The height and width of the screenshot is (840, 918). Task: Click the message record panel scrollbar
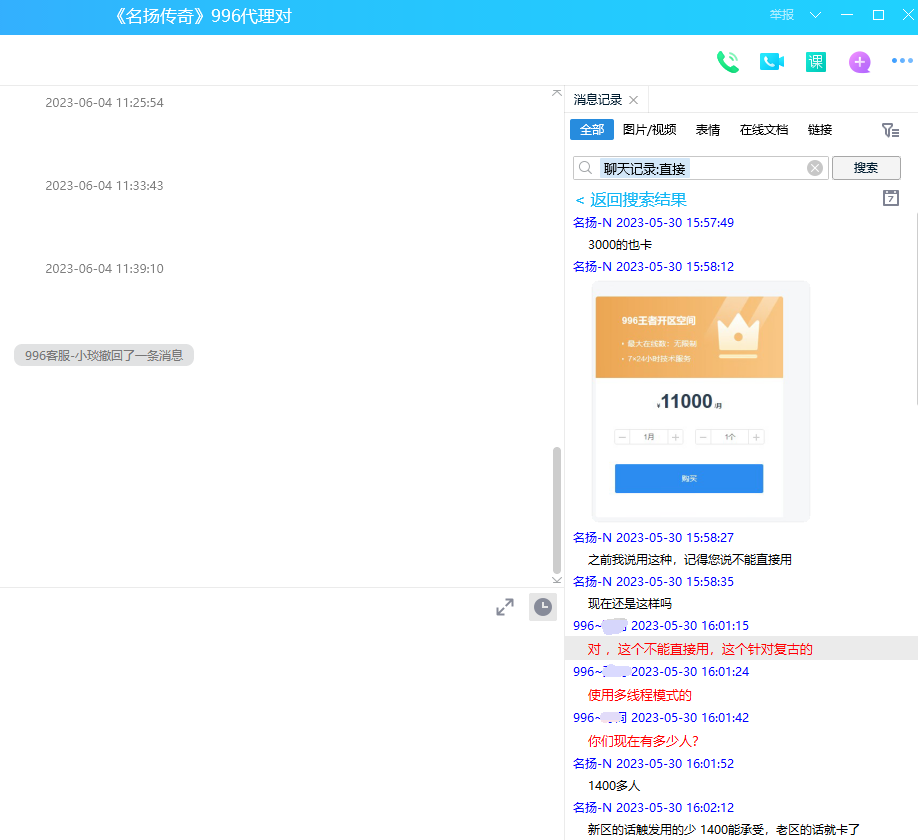pyautogui.click(x=915, y=308)
